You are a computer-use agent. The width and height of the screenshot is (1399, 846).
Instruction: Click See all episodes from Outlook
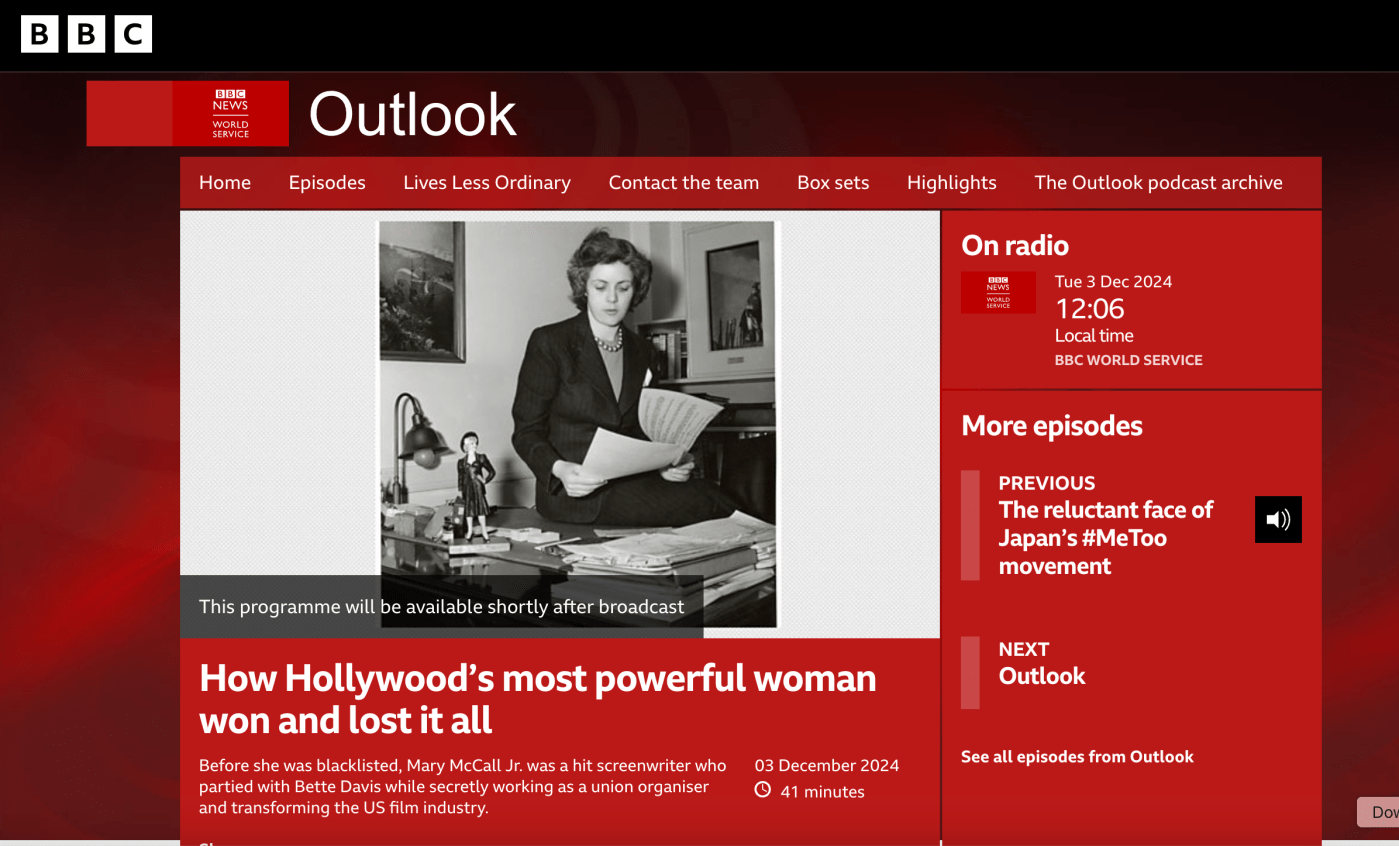point(1077,757)
